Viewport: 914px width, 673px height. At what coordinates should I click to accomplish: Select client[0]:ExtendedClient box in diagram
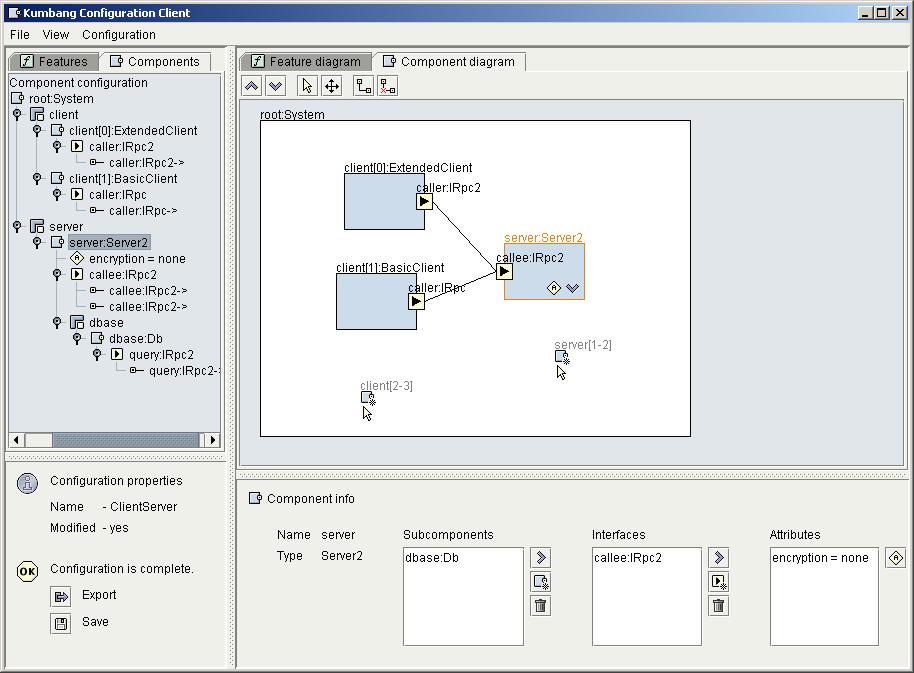[384, 202]
